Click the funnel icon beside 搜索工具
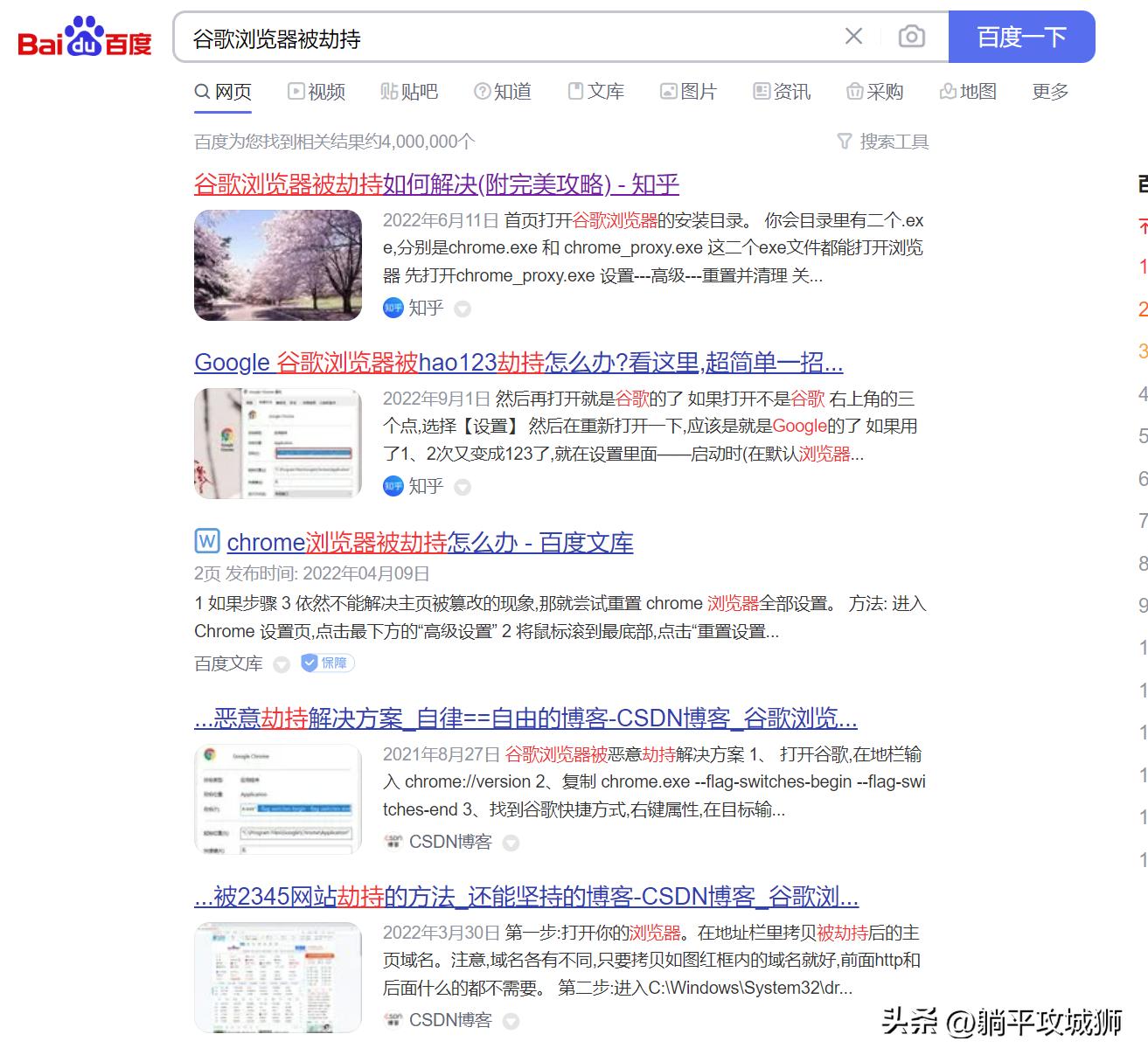 coord(844,141)
